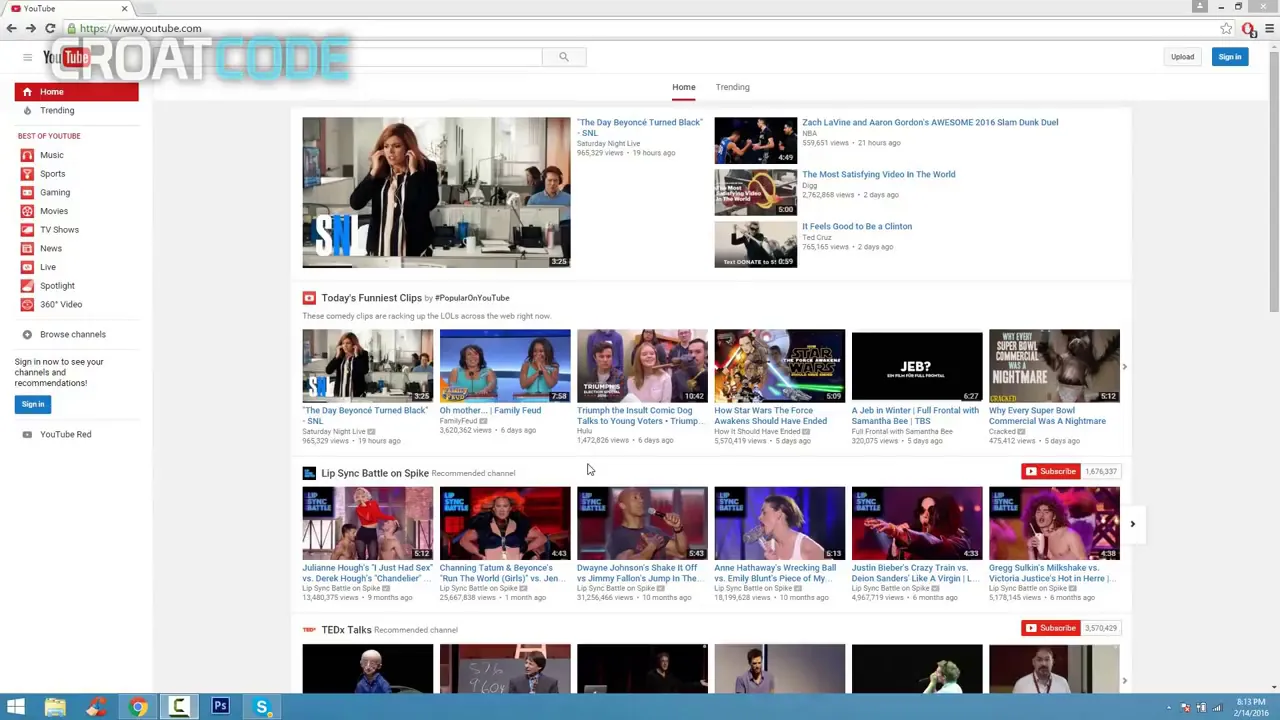Image resolution: width=1280 pixels, height=720 pixels.
Task: Play Anne Hathaway Wrecking Ball thumbnail
Action: coord(779,523)
